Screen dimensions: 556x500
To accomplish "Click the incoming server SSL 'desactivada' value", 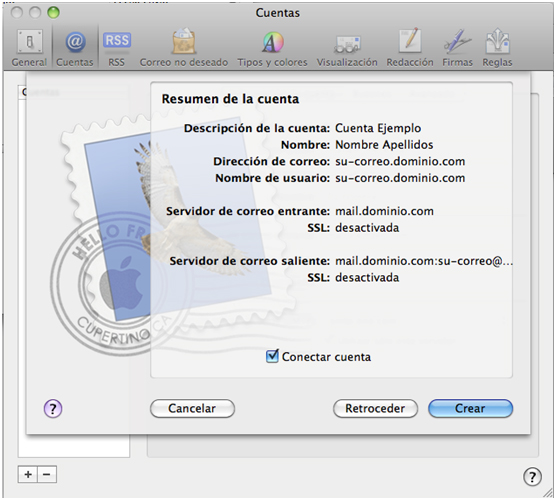I will 367,228.
